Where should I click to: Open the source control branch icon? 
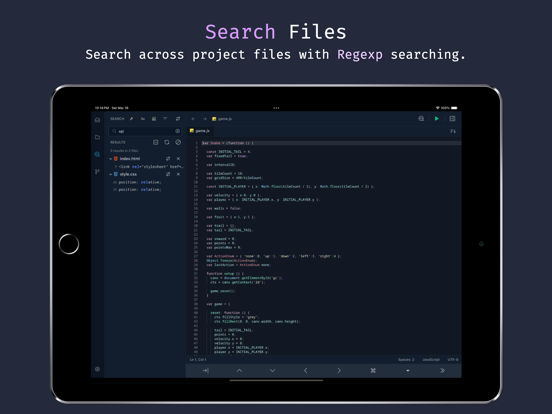coord(98,171)
